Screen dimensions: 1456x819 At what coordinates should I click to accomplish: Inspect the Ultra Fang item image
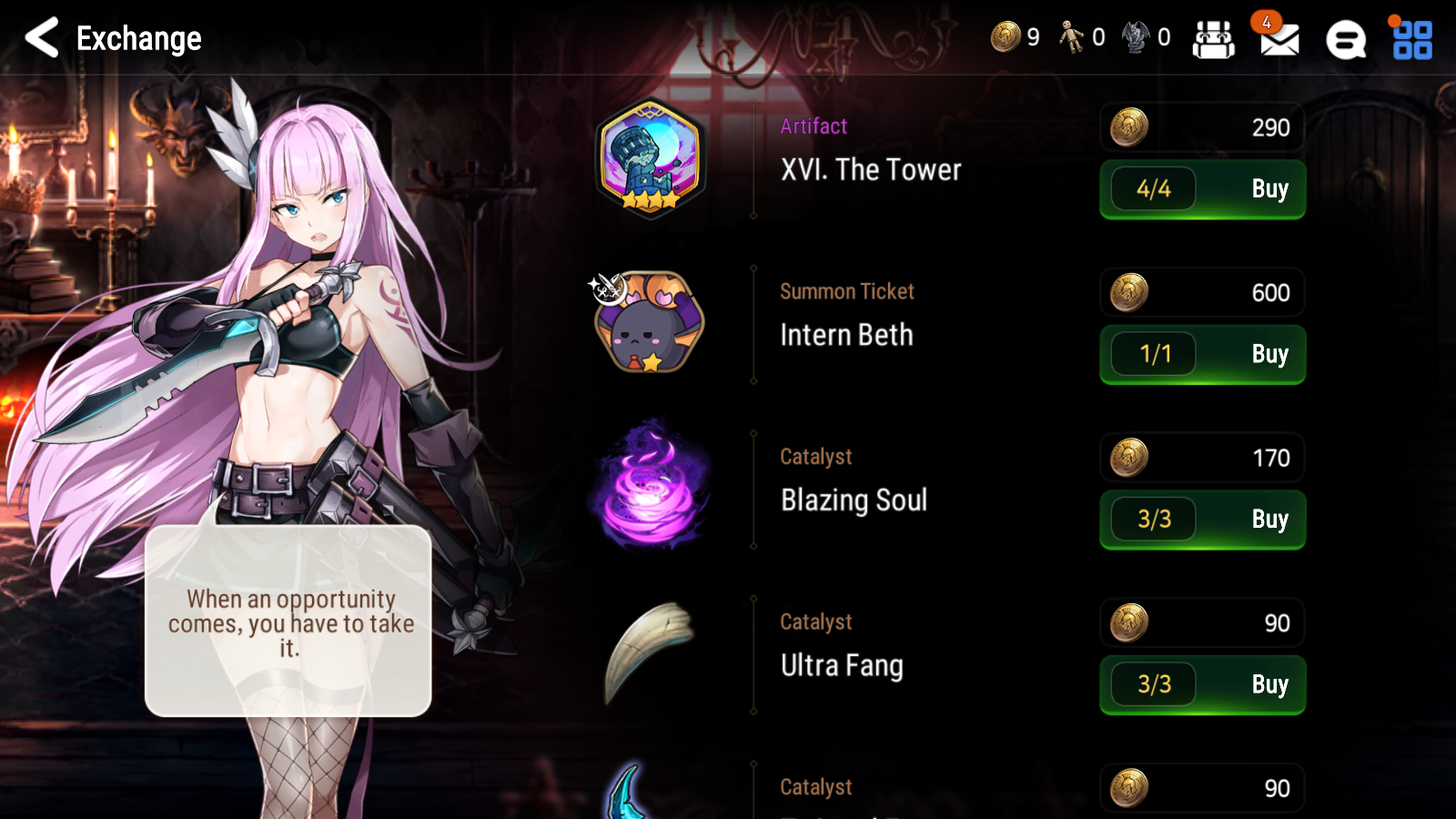click(648, 652)
